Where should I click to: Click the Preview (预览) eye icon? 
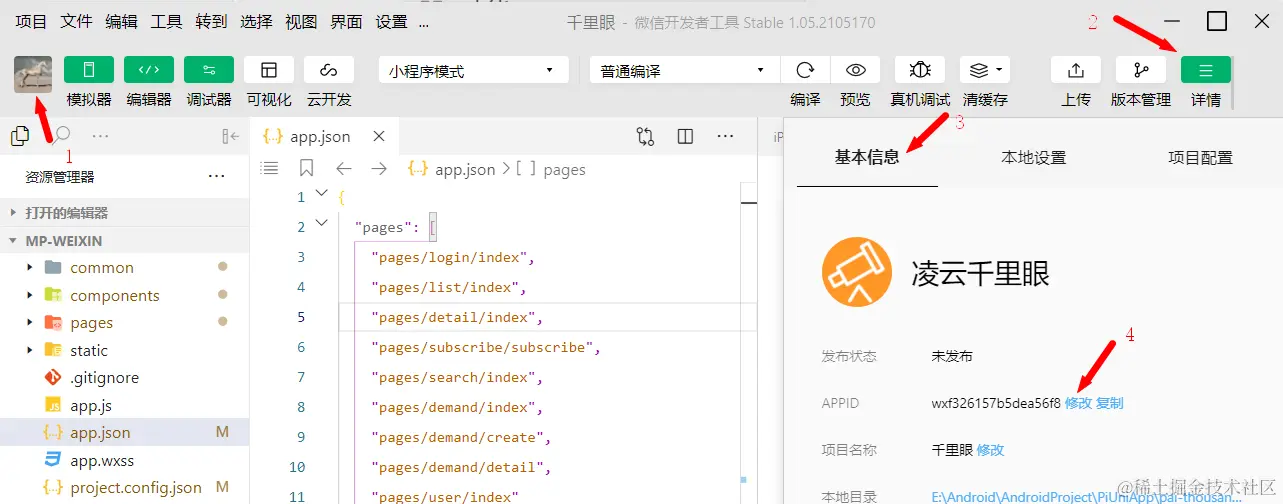pyautogui.click(x=856, y=70)
